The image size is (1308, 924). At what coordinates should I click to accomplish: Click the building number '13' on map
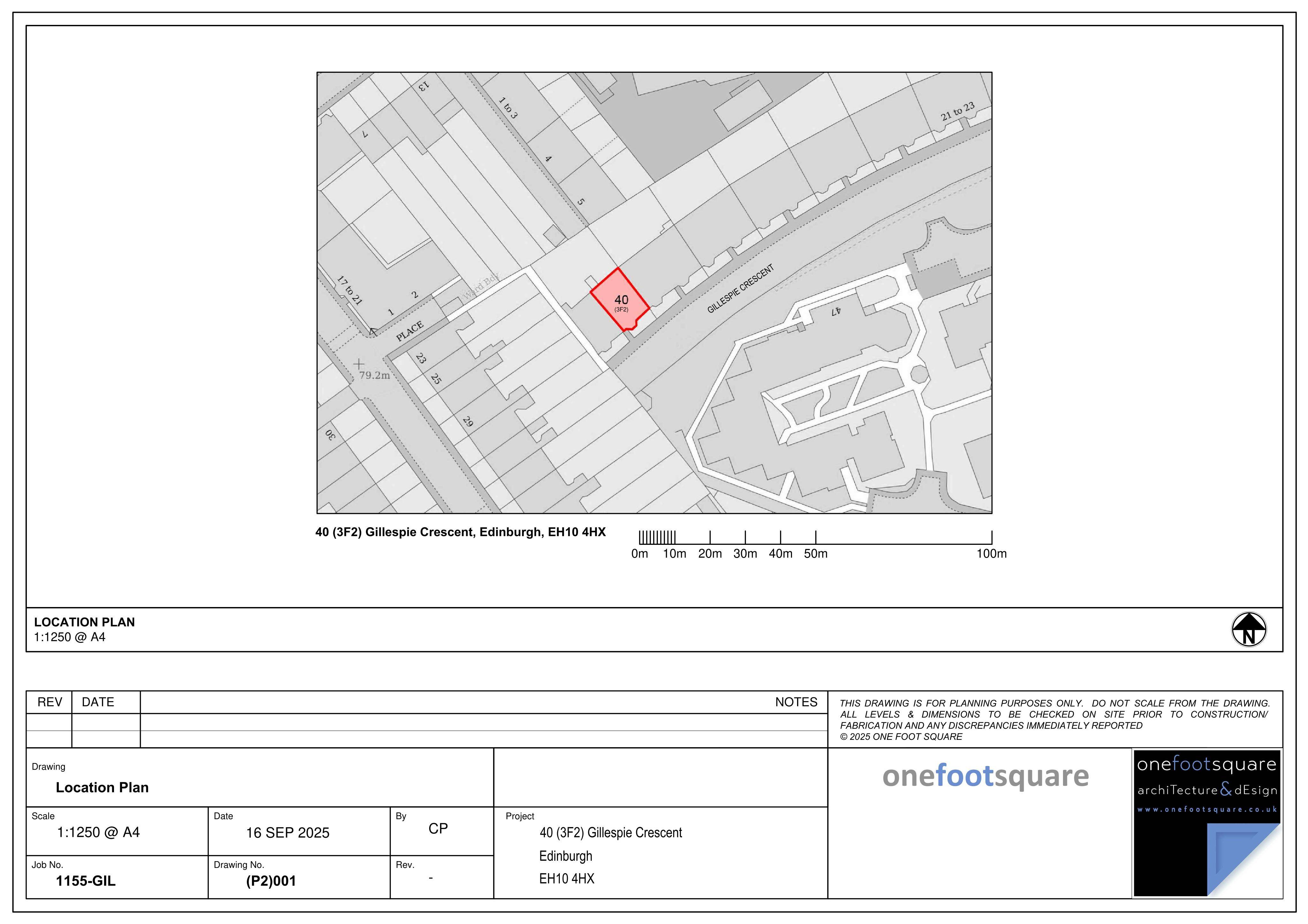pos(423,86)
